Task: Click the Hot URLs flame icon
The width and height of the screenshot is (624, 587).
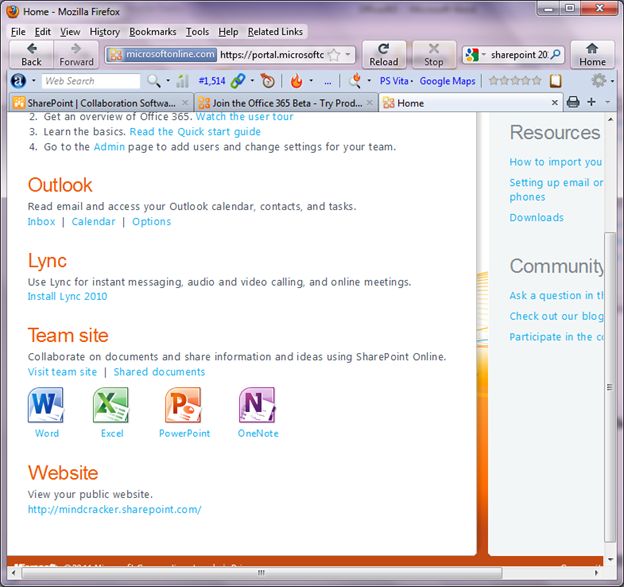Action: (296, 81)
